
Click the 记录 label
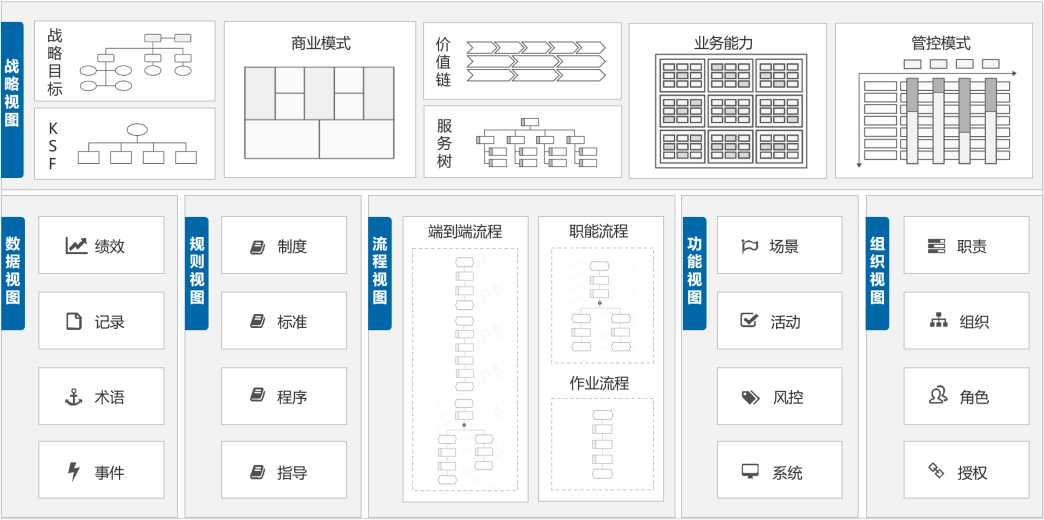click(x=109, y=322)
